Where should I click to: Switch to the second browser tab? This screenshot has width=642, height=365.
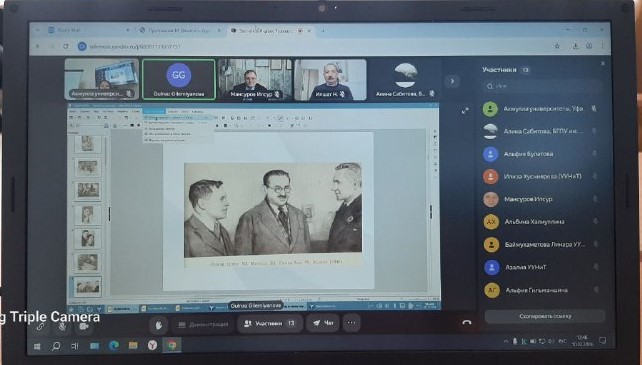179,30
